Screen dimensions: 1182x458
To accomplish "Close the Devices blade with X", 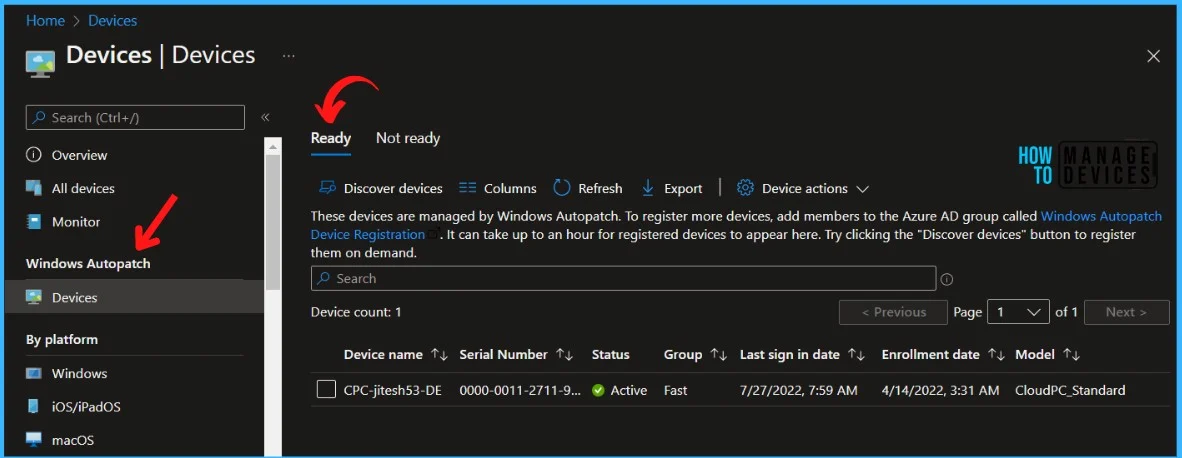I will (1153, 56).
